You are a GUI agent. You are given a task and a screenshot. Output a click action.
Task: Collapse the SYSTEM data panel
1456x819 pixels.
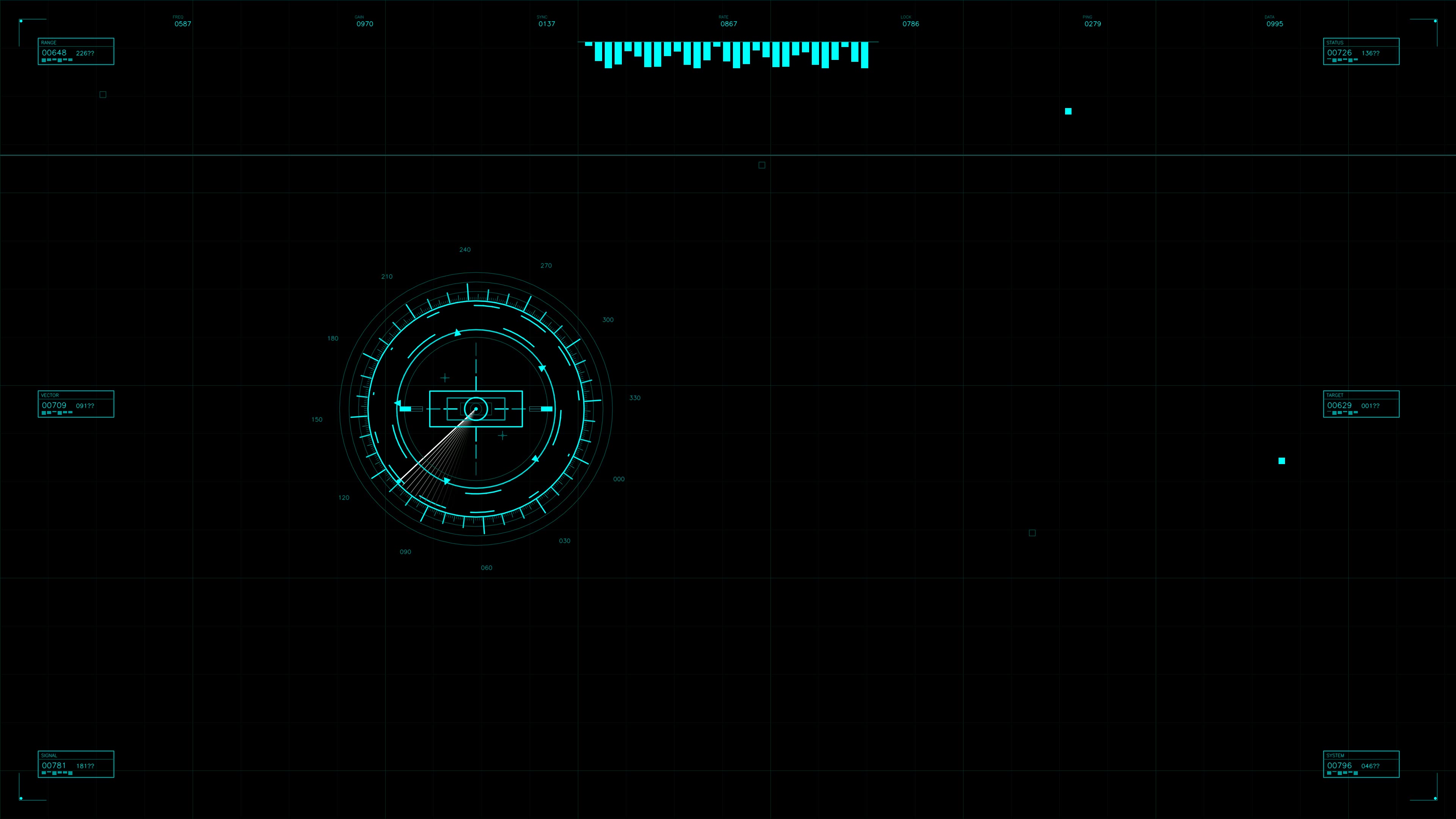pyautogui.click(x=1360, y=764)
